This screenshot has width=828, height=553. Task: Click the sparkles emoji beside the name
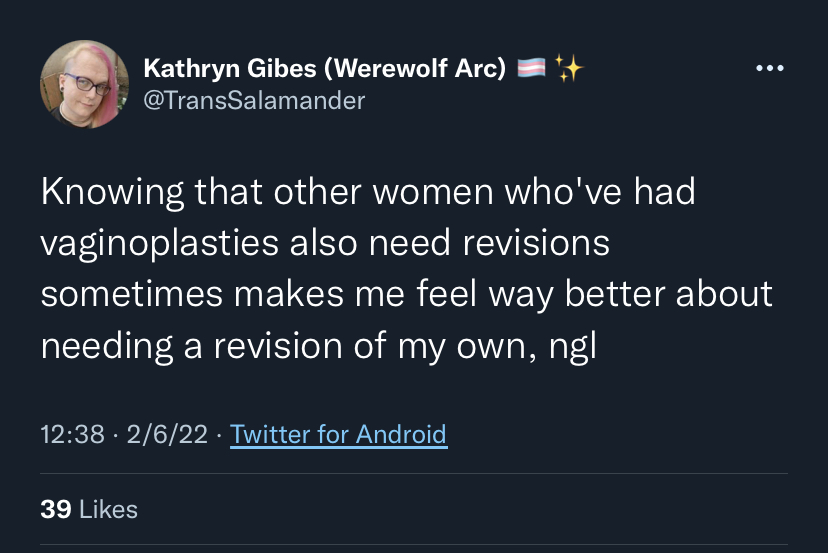click(569, 68)
